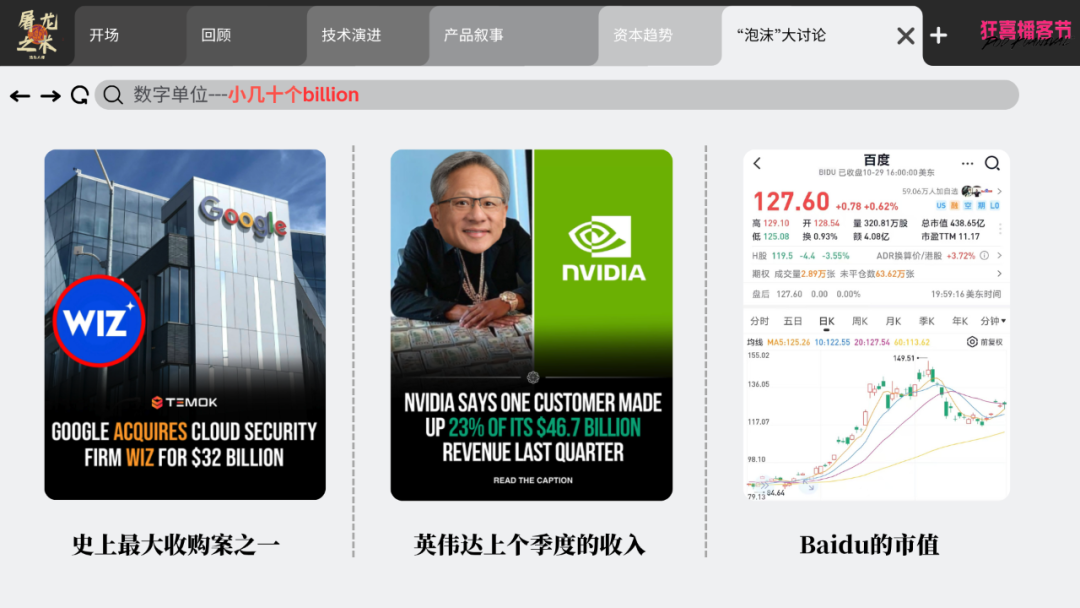
Task: Select the 季K chart tab
Action: coord(926,321)
